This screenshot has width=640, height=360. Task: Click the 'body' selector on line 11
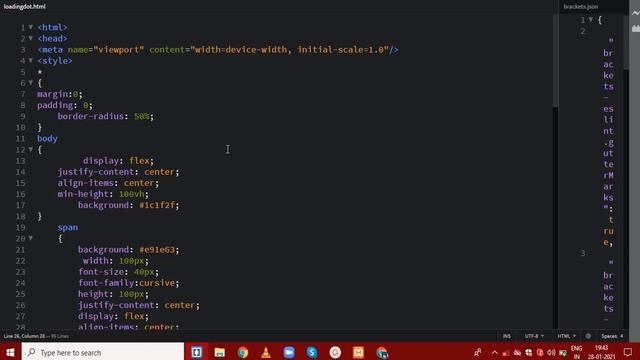pyautogui.click(x=47, y=138)
